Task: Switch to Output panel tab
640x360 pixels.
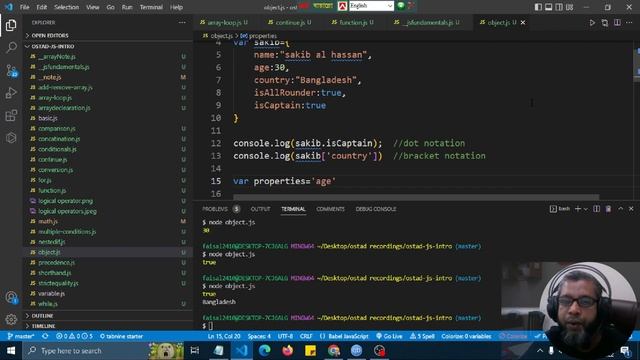Action: 260,209
